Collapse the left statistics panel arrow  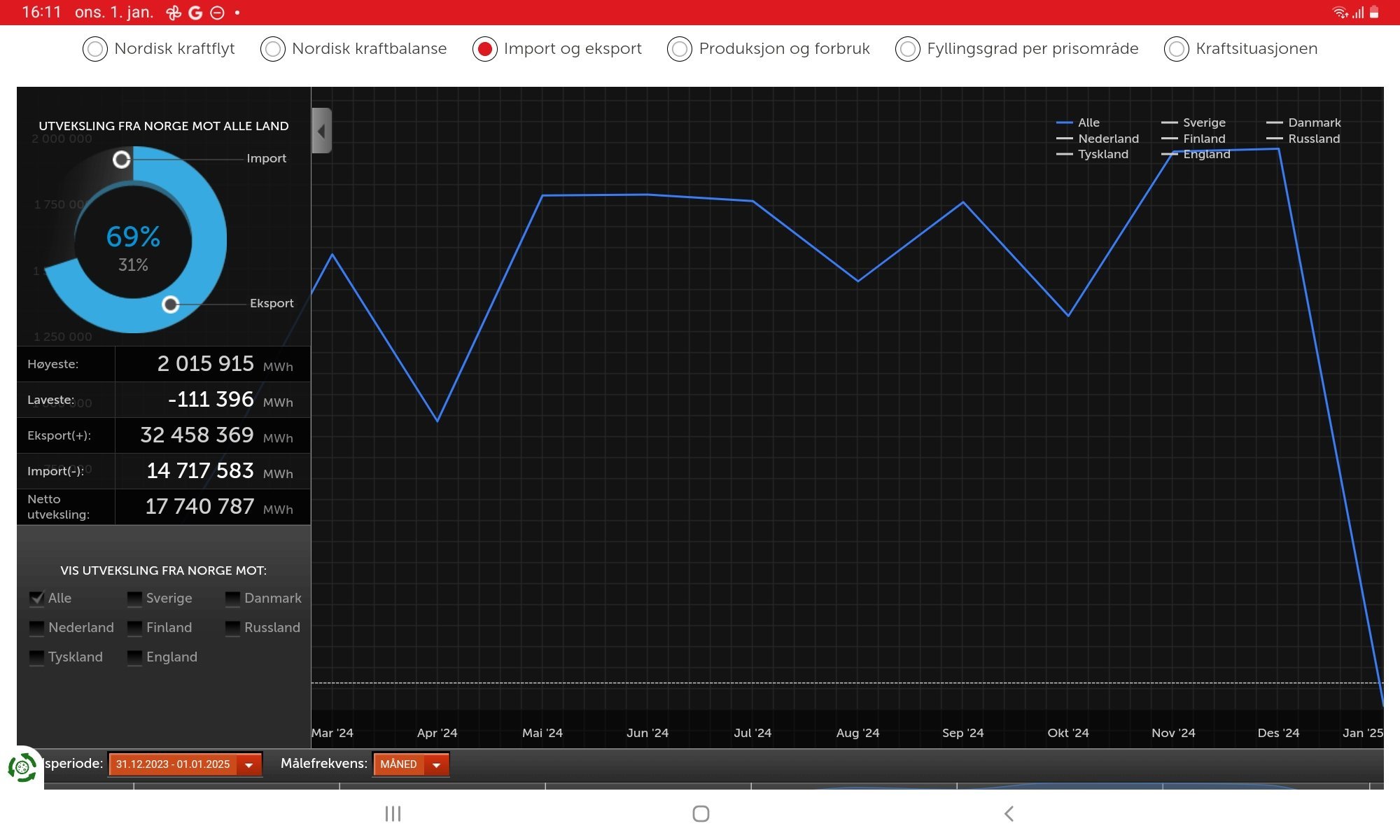tap(321, 131)
